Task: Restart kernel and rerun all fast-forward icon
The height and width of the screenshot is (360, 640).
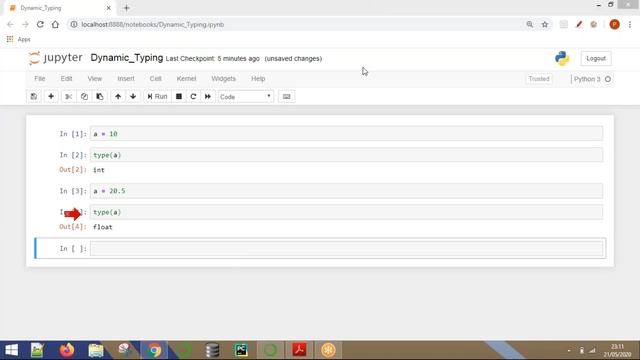Action: [208, 97]
